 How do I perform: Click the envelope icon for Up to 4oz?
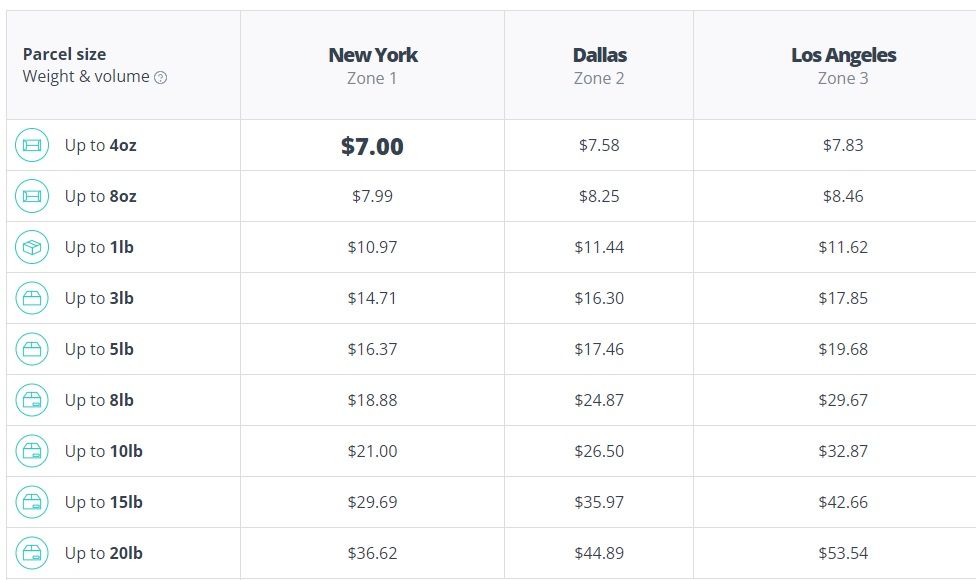[x=32, y=145]
